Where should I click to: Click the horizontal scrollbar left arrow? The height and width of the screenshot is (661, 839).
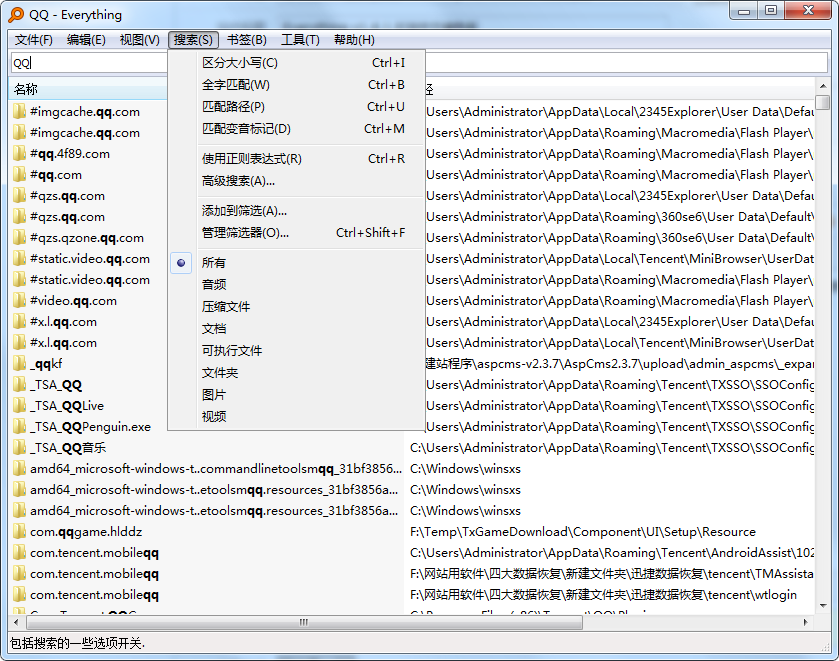(17, 622)
